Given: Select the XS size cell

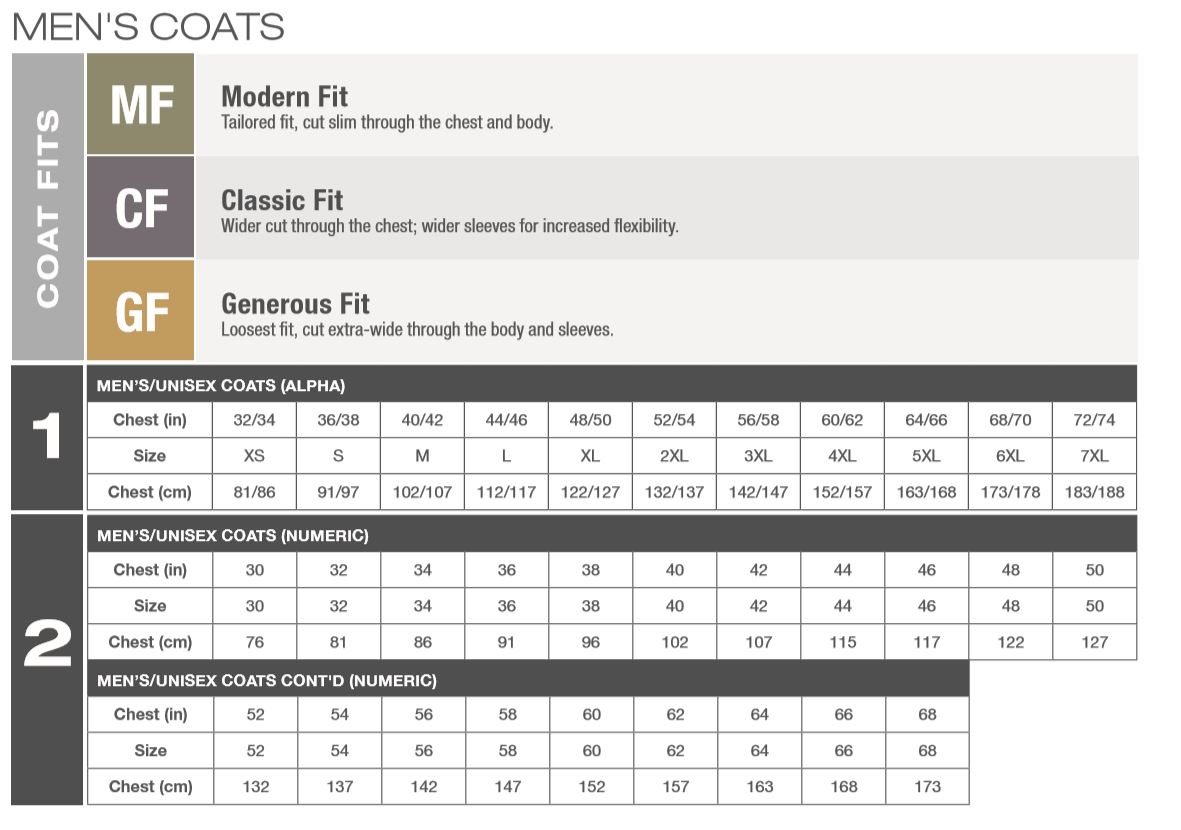Looking at the screenshot, I should pyautogui.click(x=255, y=456).
